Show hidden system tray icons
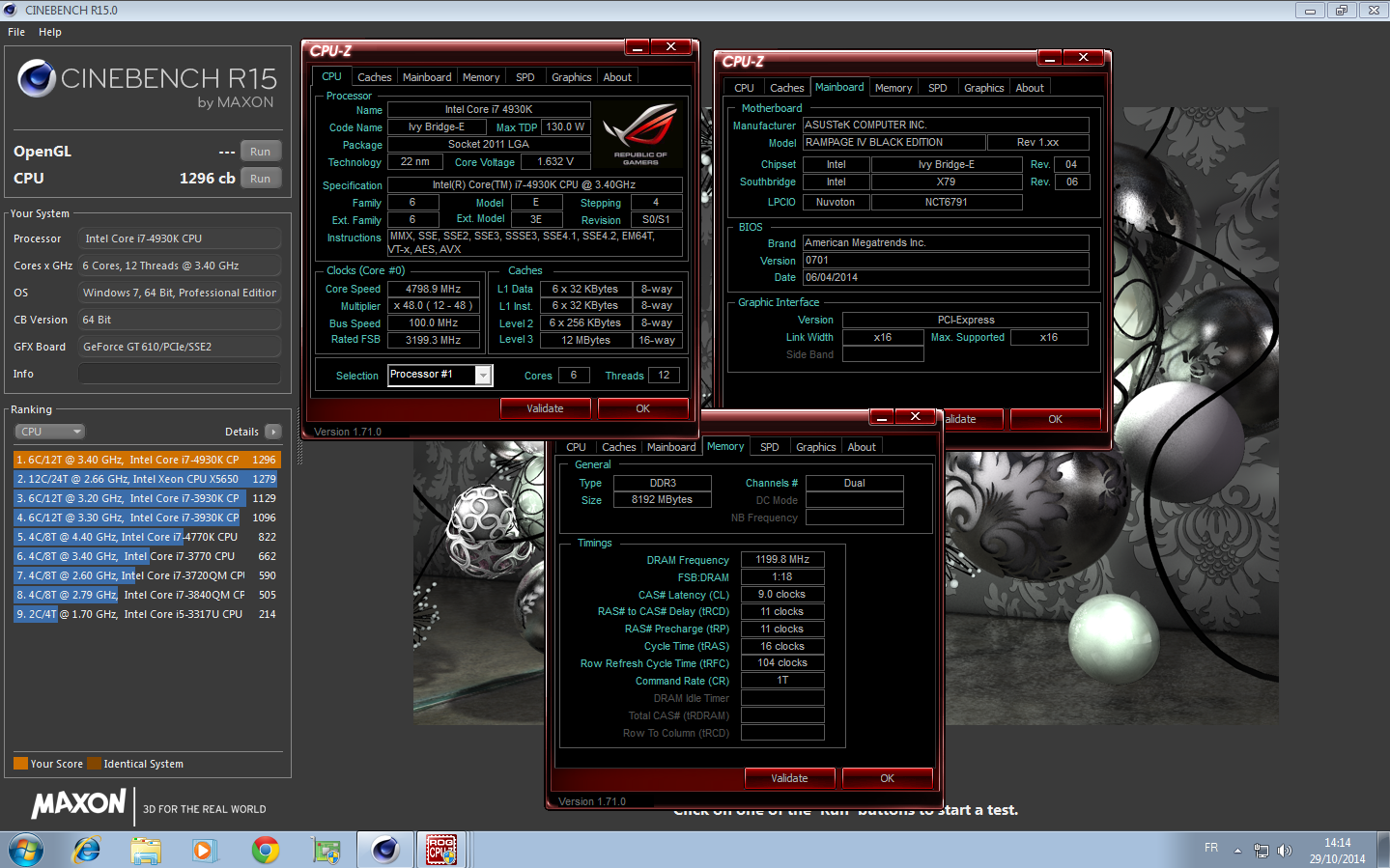1390x868 pixels. pyautogui.click(x=1237, y=851)
